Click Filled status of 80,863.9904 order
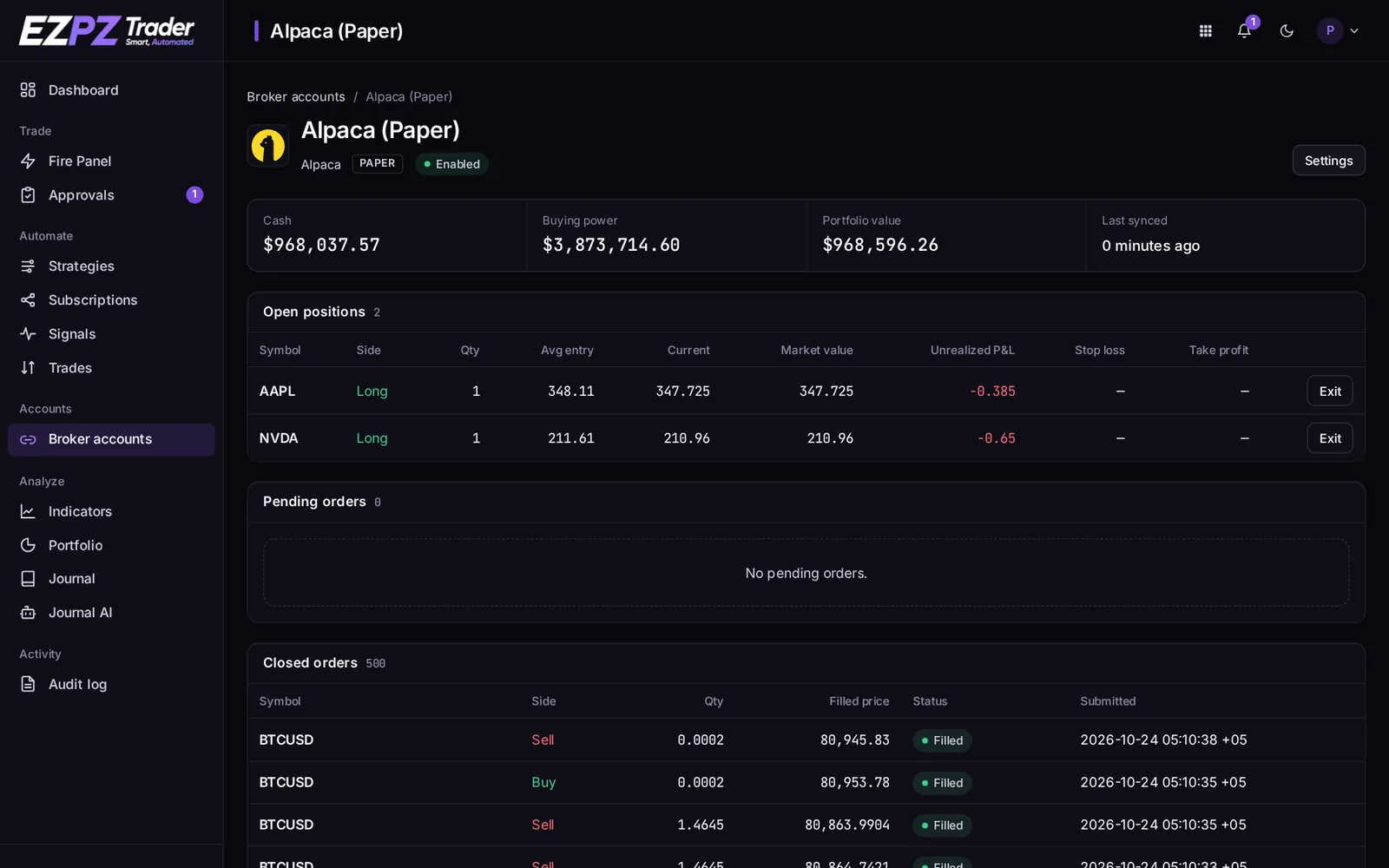 942,825
